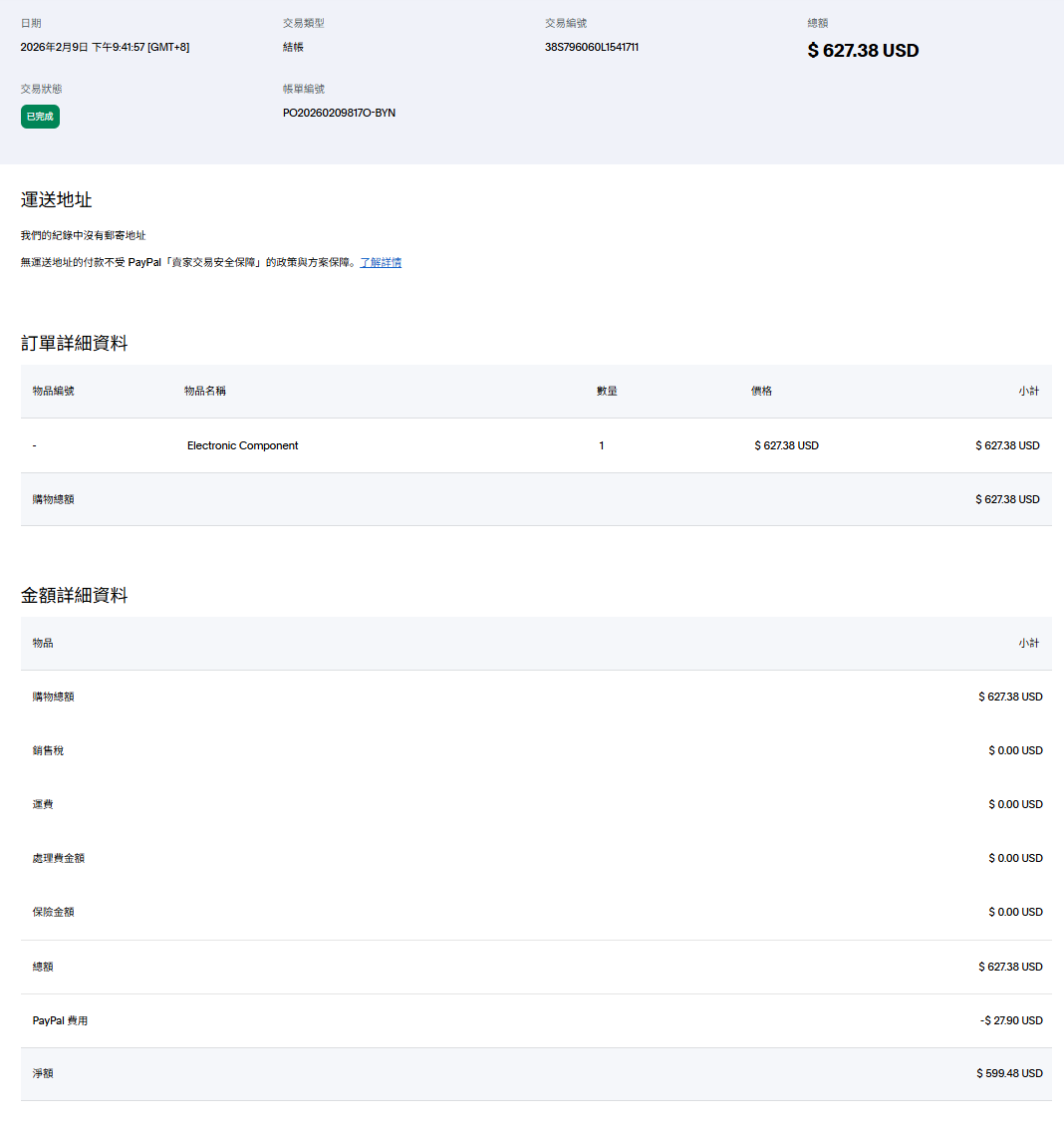Click the 數量 column header
This screenshot has width=1064, height=1127.
tap(607, 391)
